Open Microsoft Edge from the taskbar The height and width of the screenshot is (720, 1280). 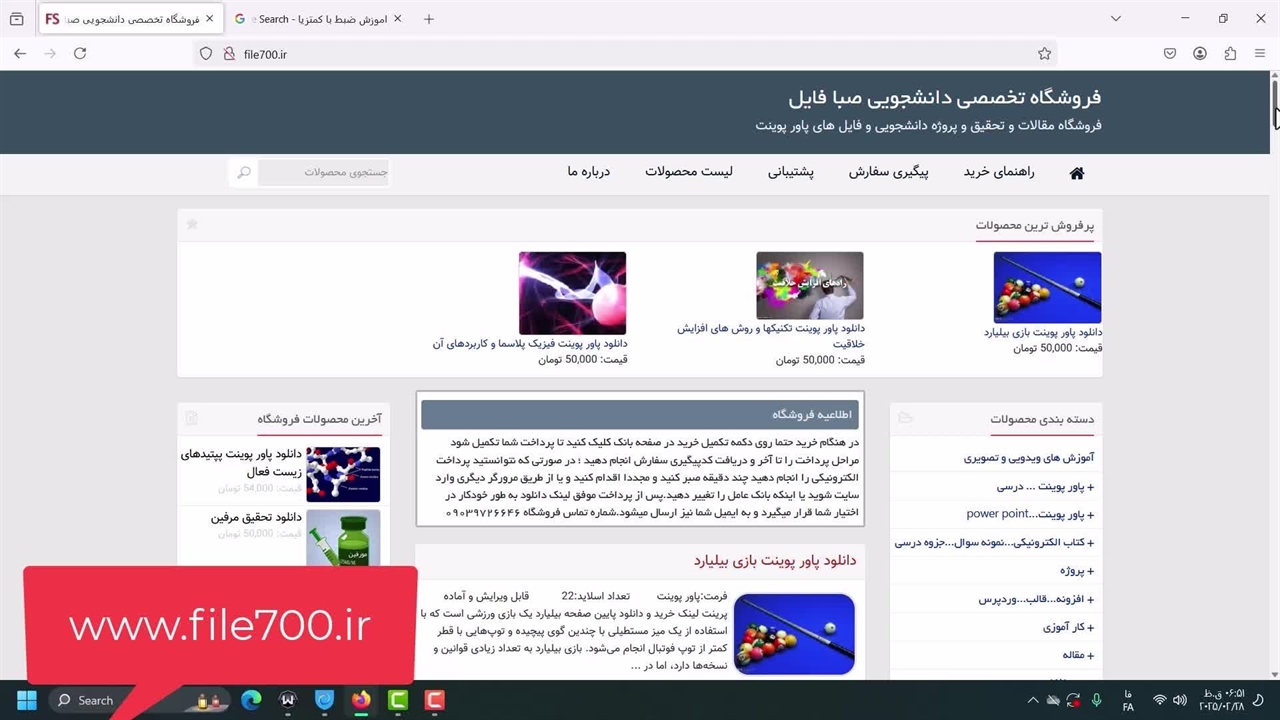[251, 700]
